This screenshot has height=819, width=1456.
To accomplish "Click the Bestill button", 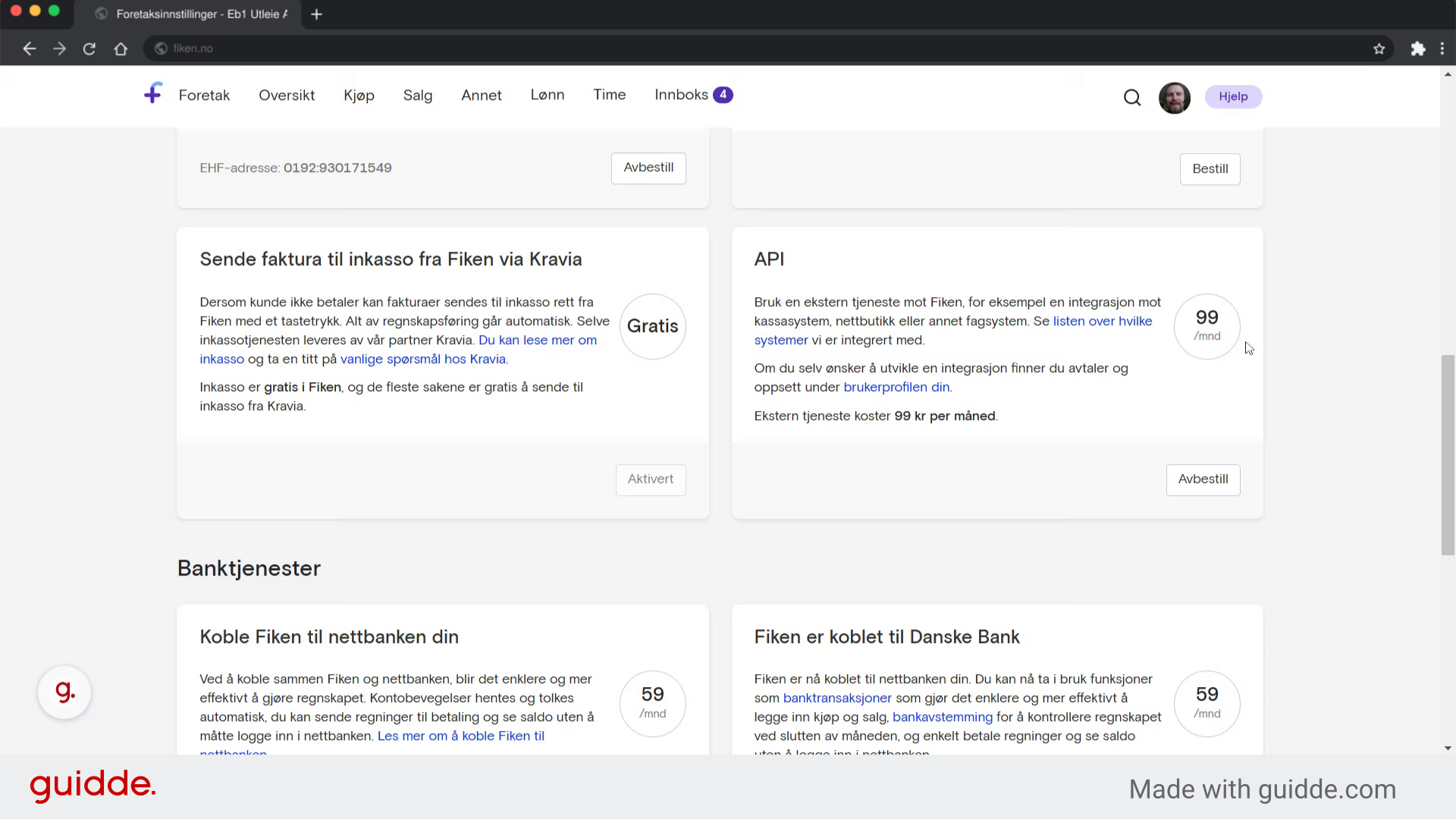I will click(1210, 169).
